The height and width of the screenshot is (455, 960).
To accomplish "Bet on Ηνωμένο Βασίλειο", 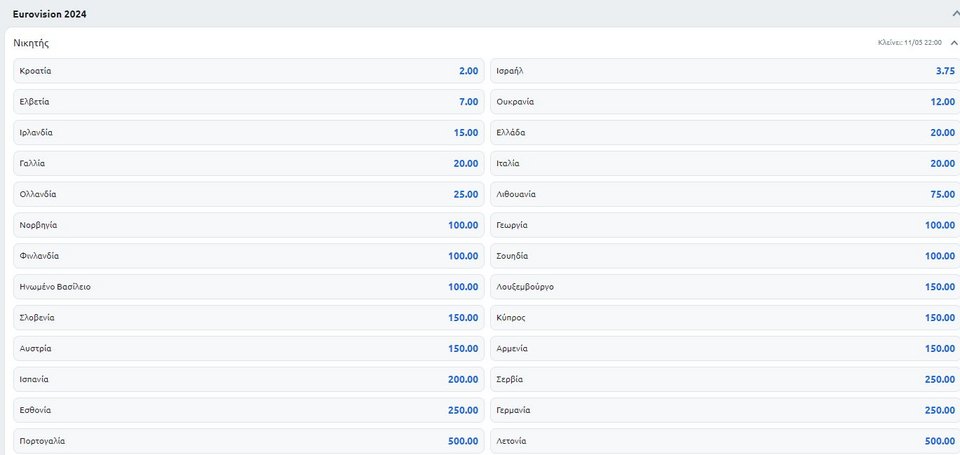I will click(249, 287).
